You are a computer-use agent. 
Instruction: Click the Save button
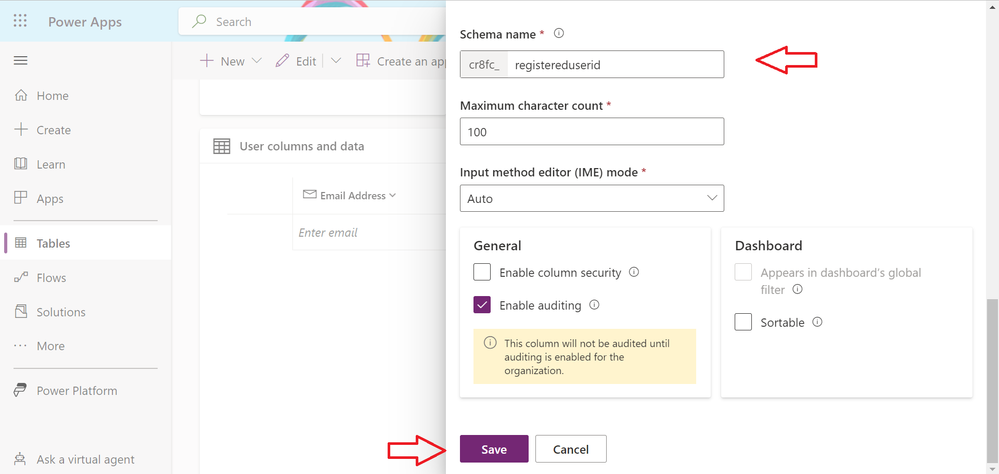pyautogui.click(x=494, y=449)
